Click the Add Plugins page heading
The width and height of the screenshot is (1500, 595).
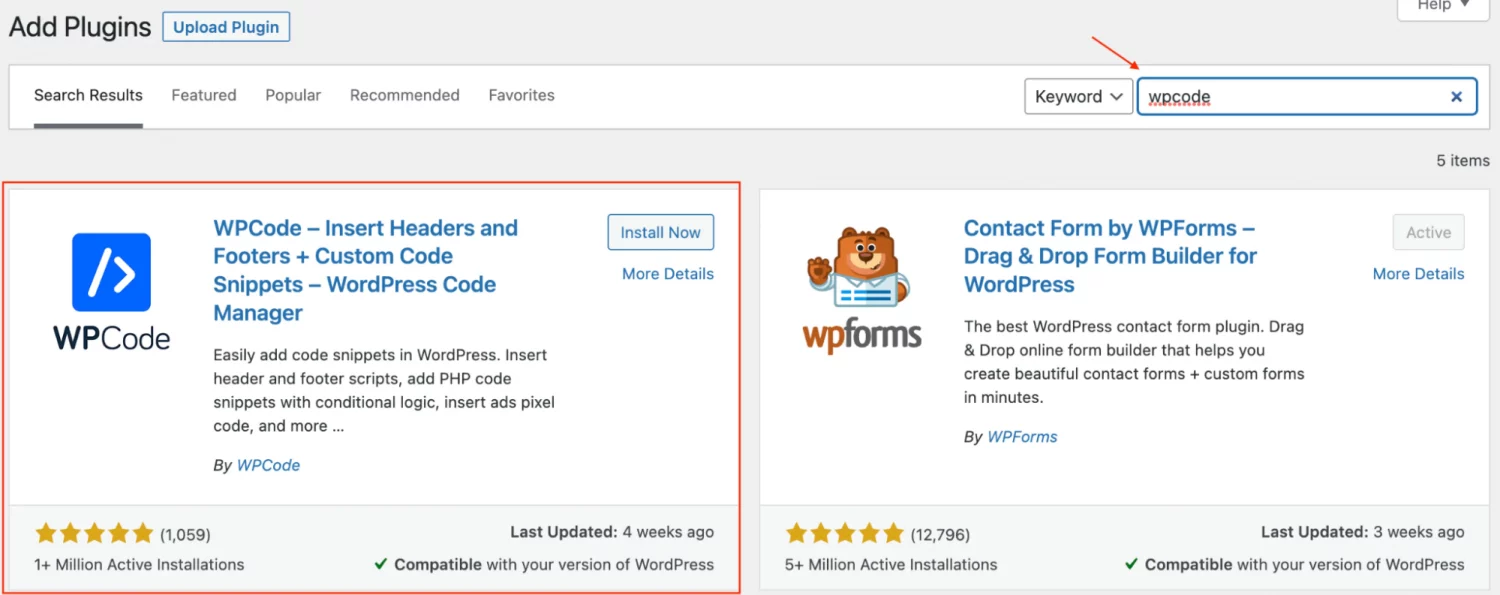[x=80, y=27]
